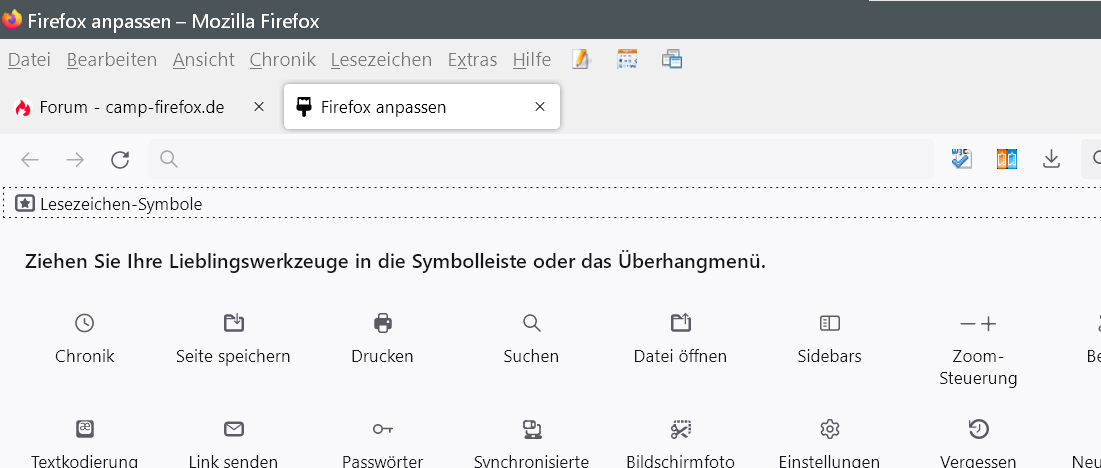This screenshot has height=468, width=1101.
Task: Click the Datei öffnen icon
Action: [x=680, y=323]
